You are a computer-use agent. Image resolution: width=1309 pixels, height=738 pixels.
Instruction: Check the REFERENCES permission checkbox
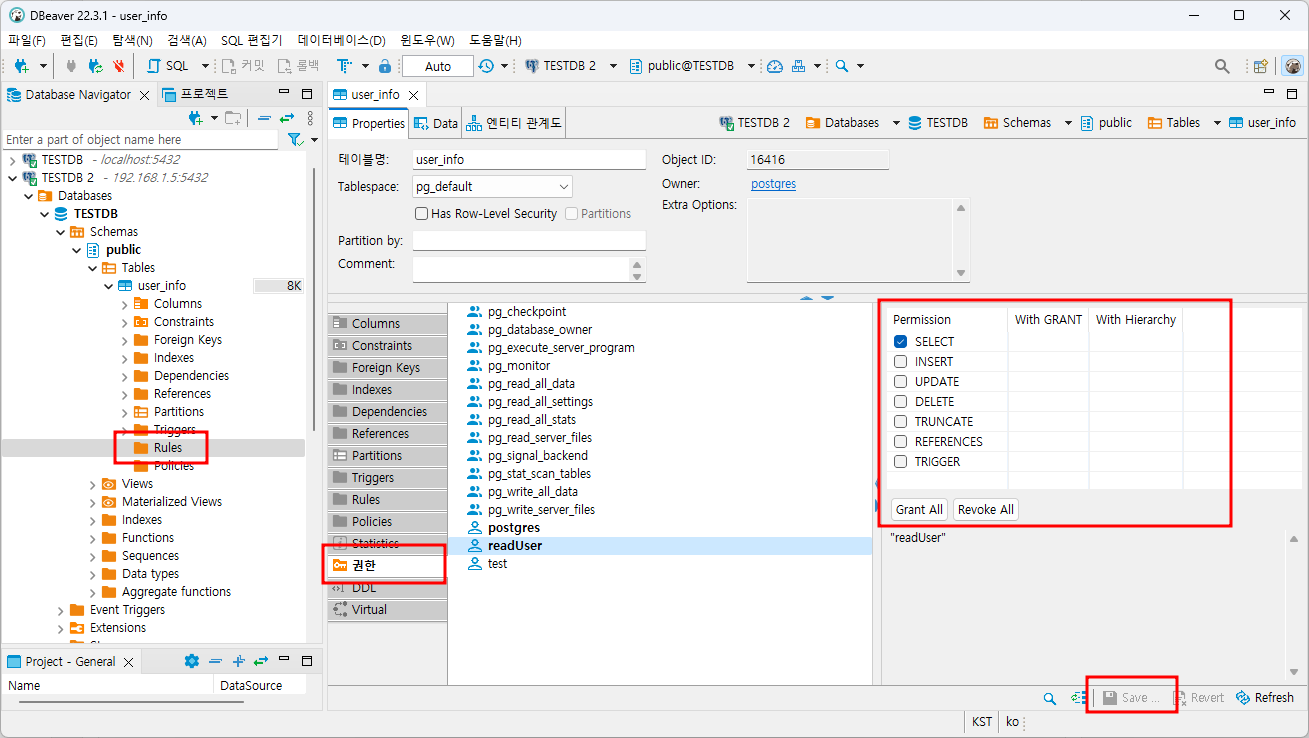tap(901, 442)
